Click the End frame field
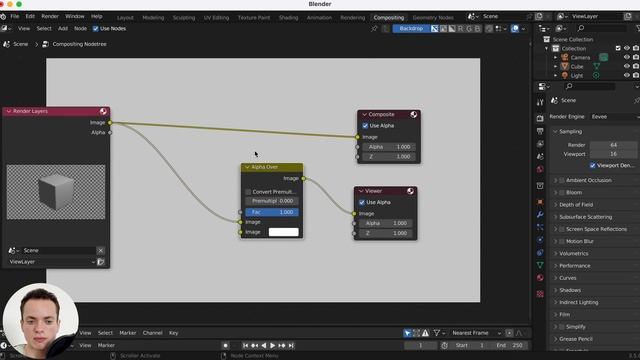Image resolution: width=640 pixels, height=360 pixels. coord(510,345)
